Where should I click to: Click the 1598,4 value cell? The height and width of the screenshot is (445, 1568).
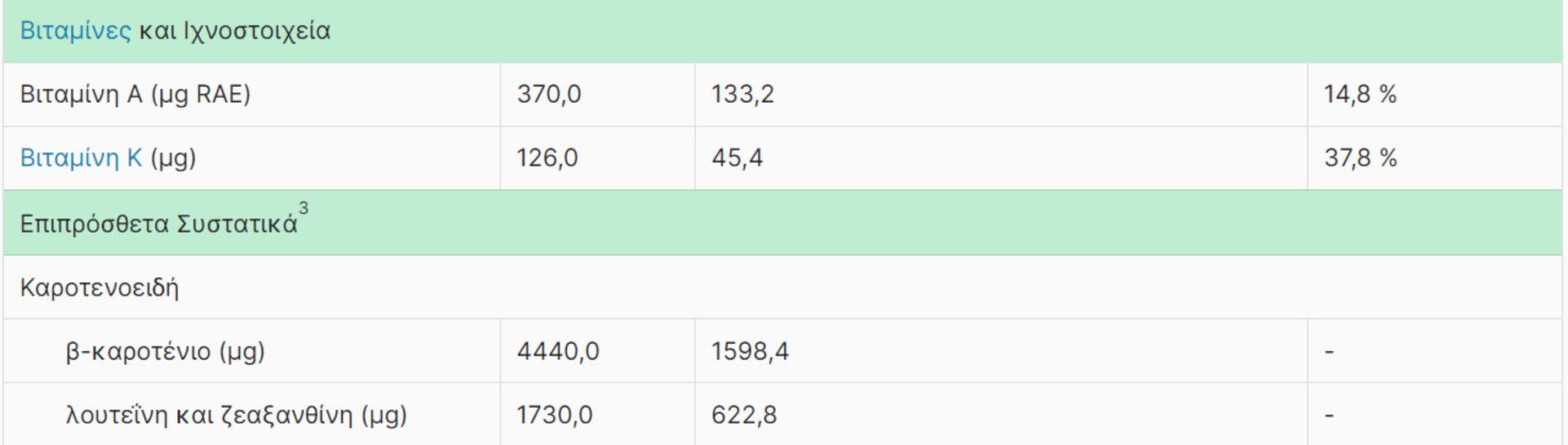point(750,352)
